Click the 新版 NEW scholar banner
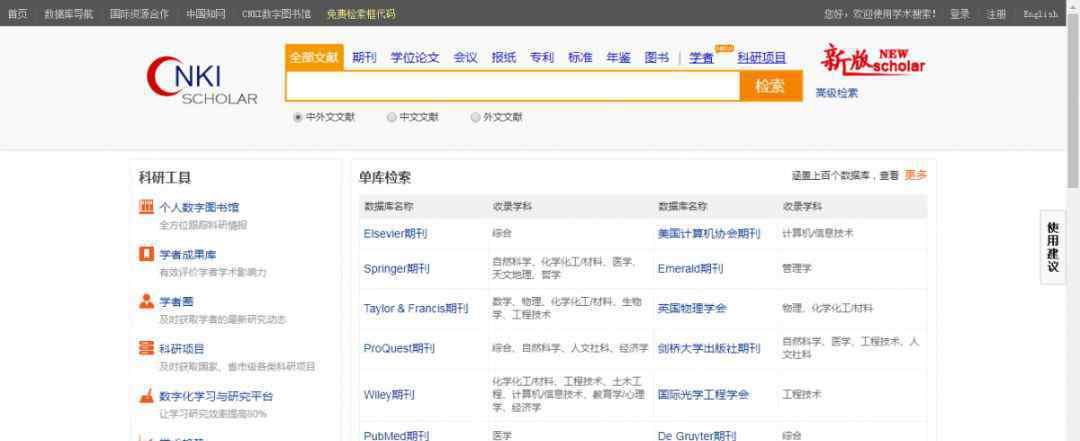1080x441 pixels. pos(873,61)
